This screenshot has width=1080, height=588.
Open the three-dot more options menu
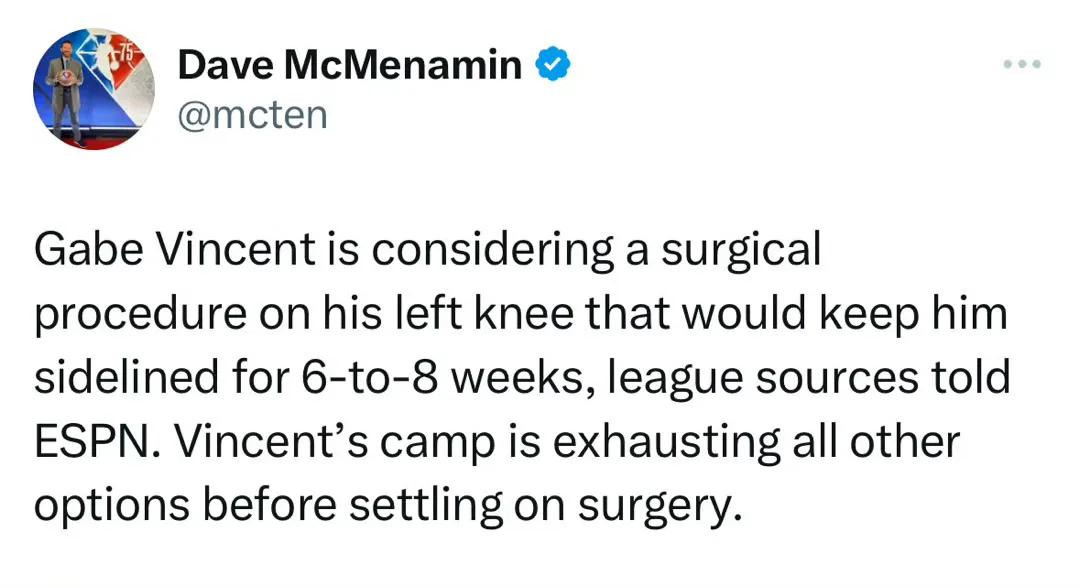tap(1022, 65)
